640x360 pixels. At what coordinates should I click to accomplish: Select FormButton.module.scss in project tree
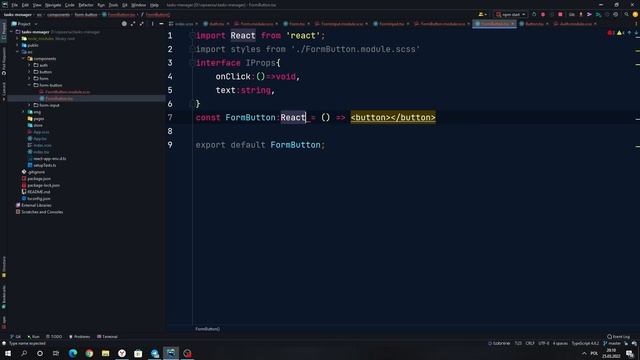click(68, 92)
